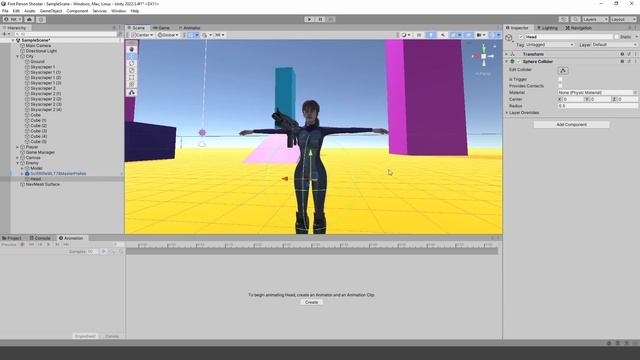
Task: Click the Step button in top toolbar
Action: tap(331, 19)
